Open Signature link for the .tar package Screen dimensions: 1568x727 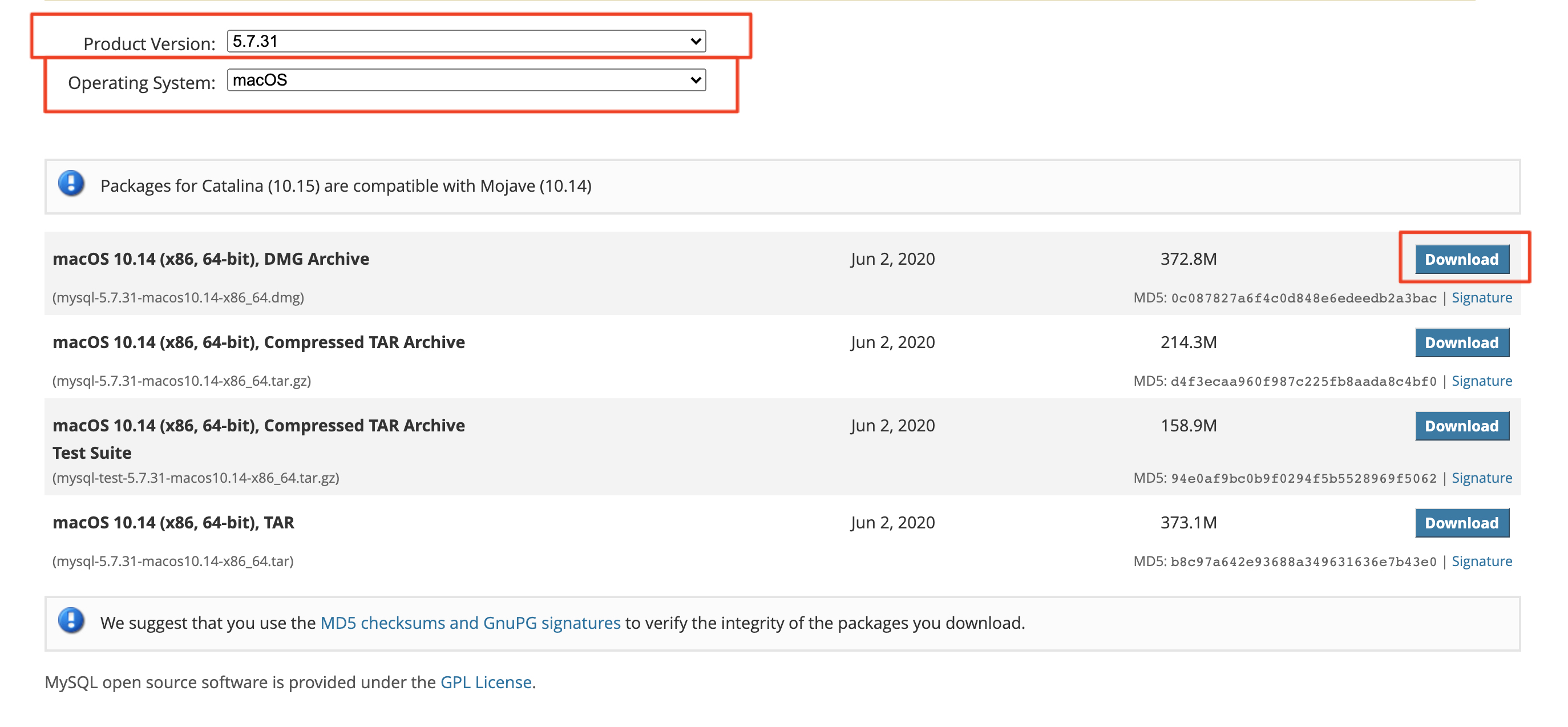click(1482, 562)
